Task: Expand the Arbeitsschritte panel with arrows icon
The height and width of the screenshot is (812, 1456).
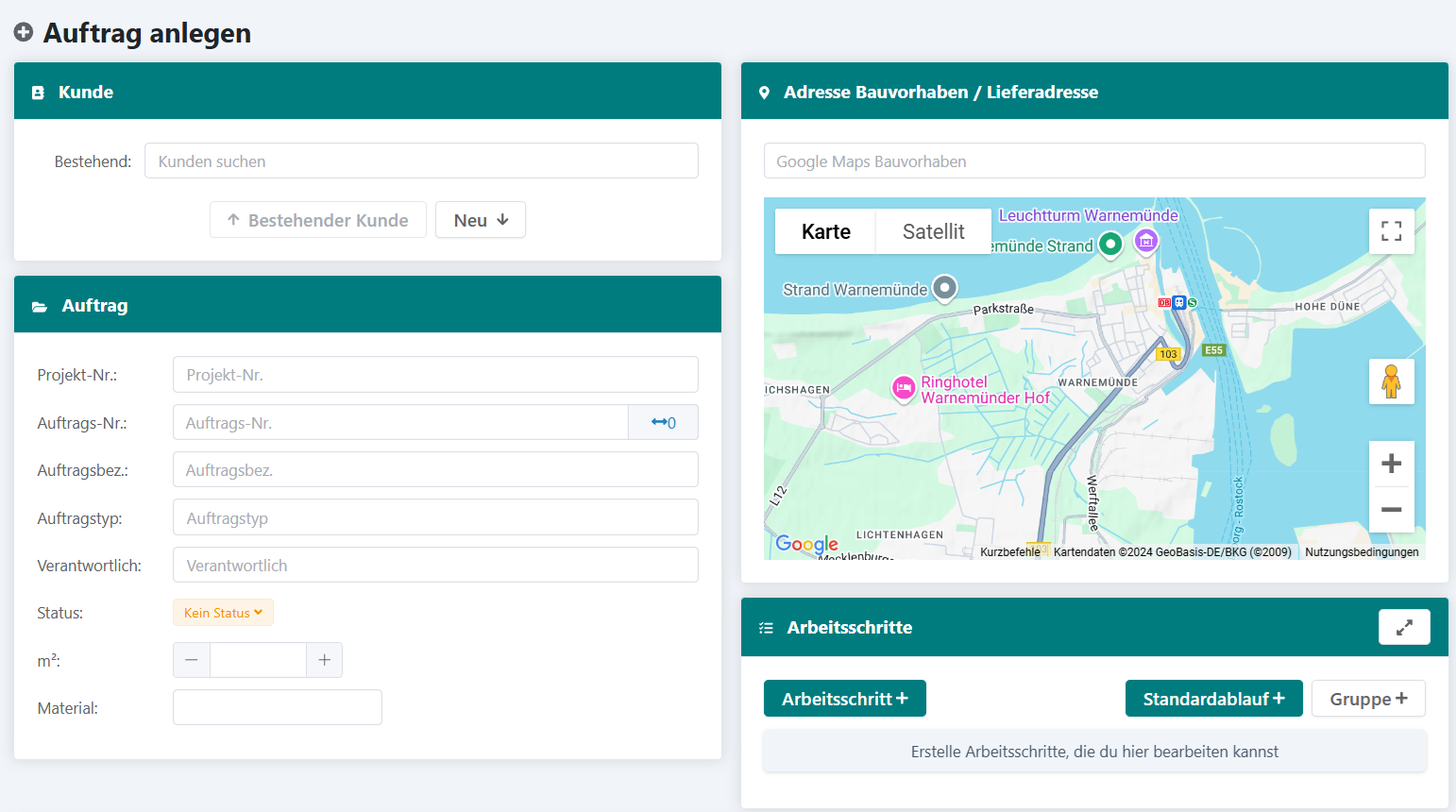Action: pos(1404,627)
